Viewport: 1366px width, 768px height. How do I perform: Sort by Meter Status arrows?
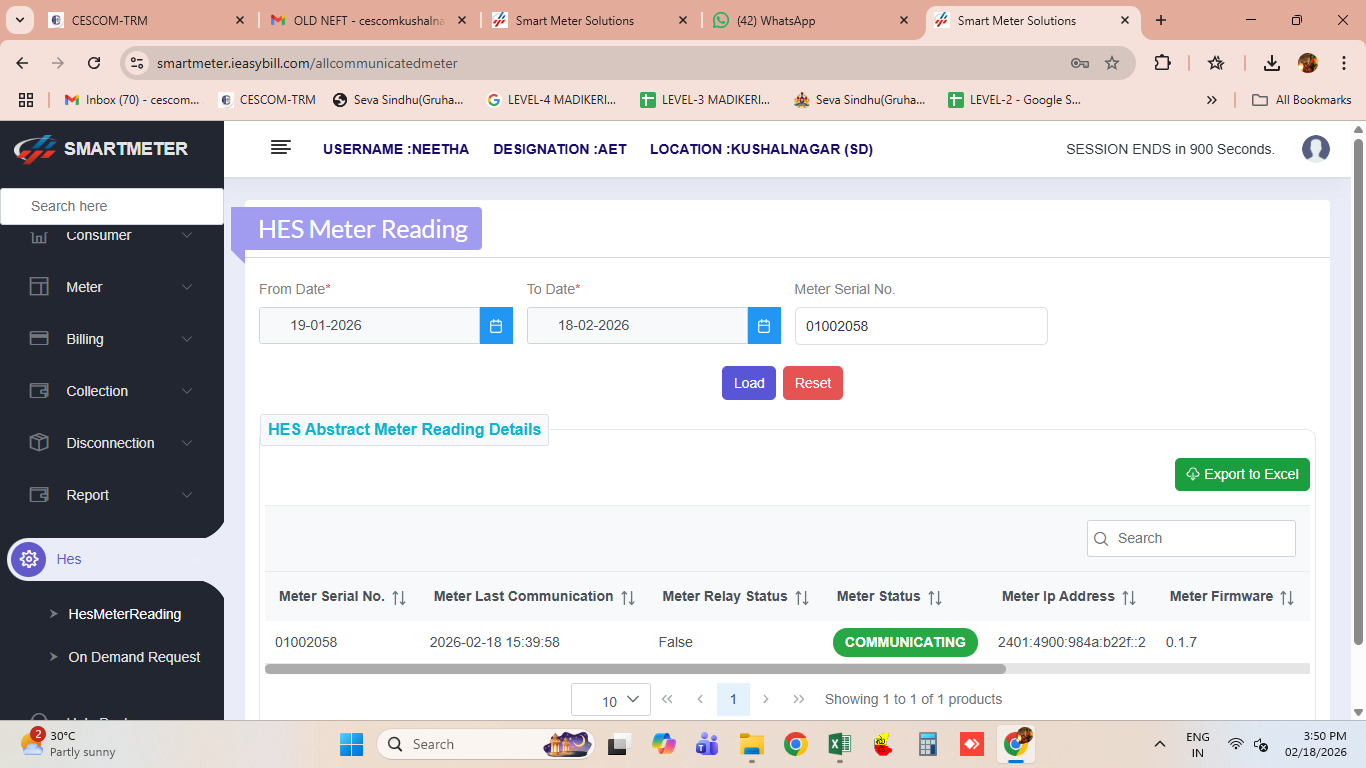point(935,597)
